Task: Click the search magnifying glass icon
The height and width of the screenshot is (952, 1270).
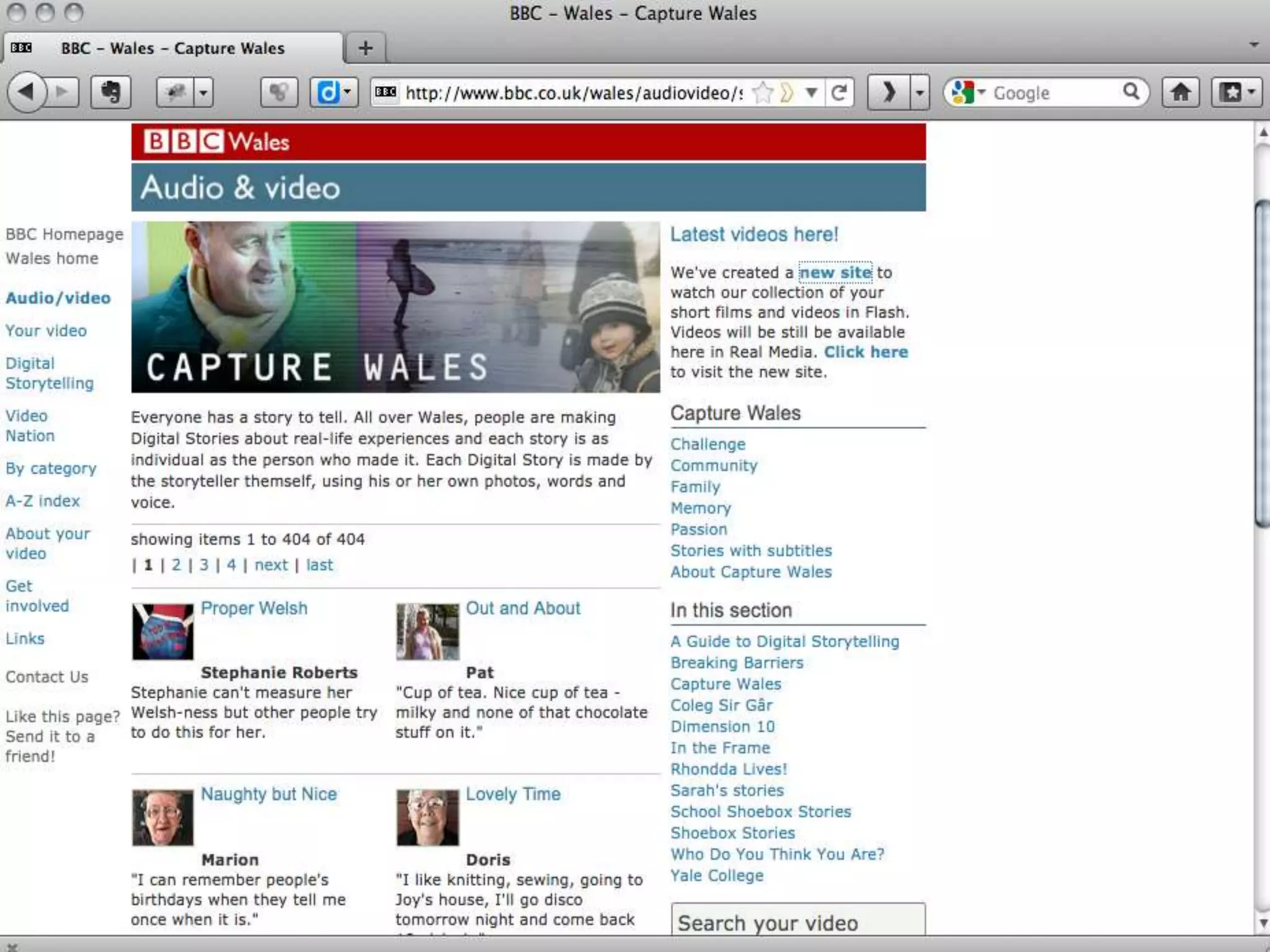Action: click(x=1131, y=92)
